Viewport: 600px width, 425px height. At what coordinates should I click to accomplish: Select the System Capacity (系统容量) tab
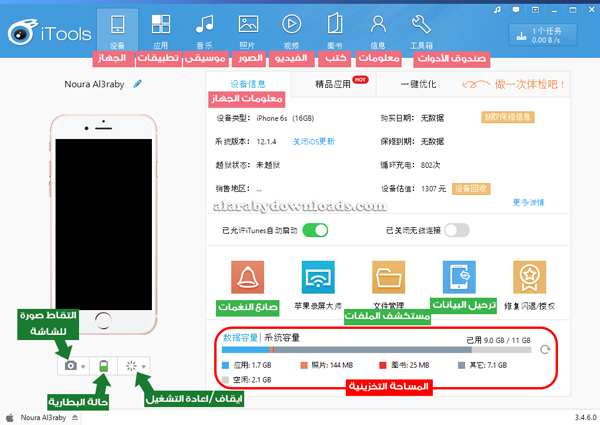click(282, 337)
